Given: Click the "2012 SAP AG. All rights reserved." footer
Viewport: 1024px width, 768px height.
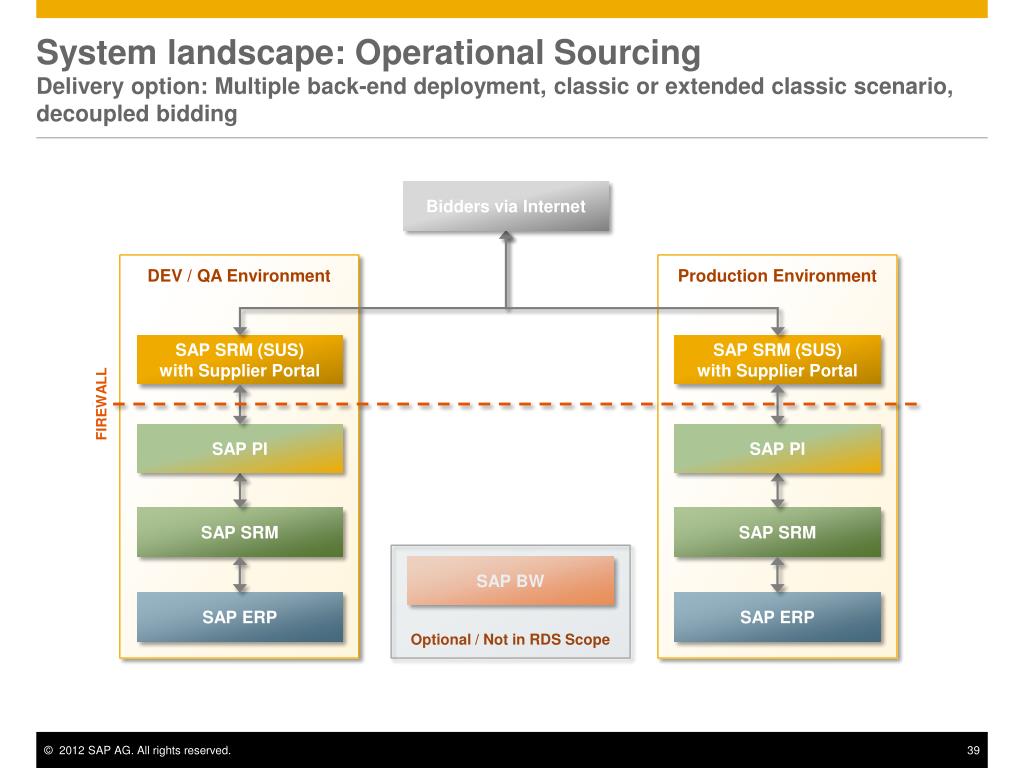Looking at the screenshot, I should (x=137, y=750).
